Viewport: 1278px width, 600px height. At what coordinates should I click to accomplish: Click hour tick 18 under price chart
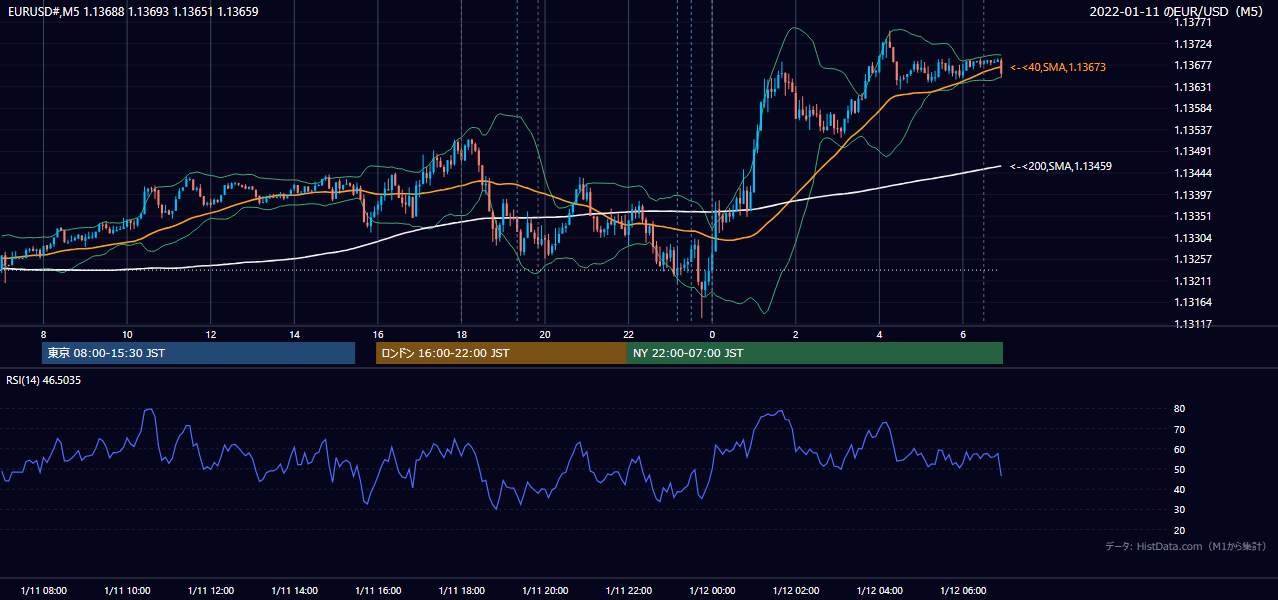coord(461,334)
